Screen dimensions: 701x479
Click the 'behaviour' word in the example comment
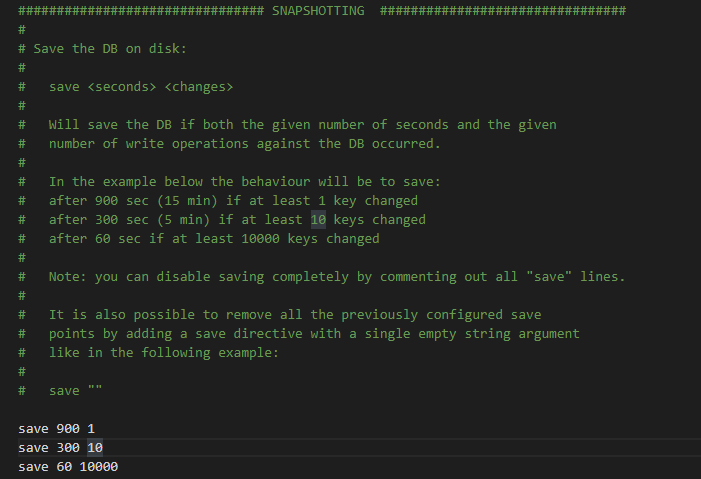coord(275,182)
